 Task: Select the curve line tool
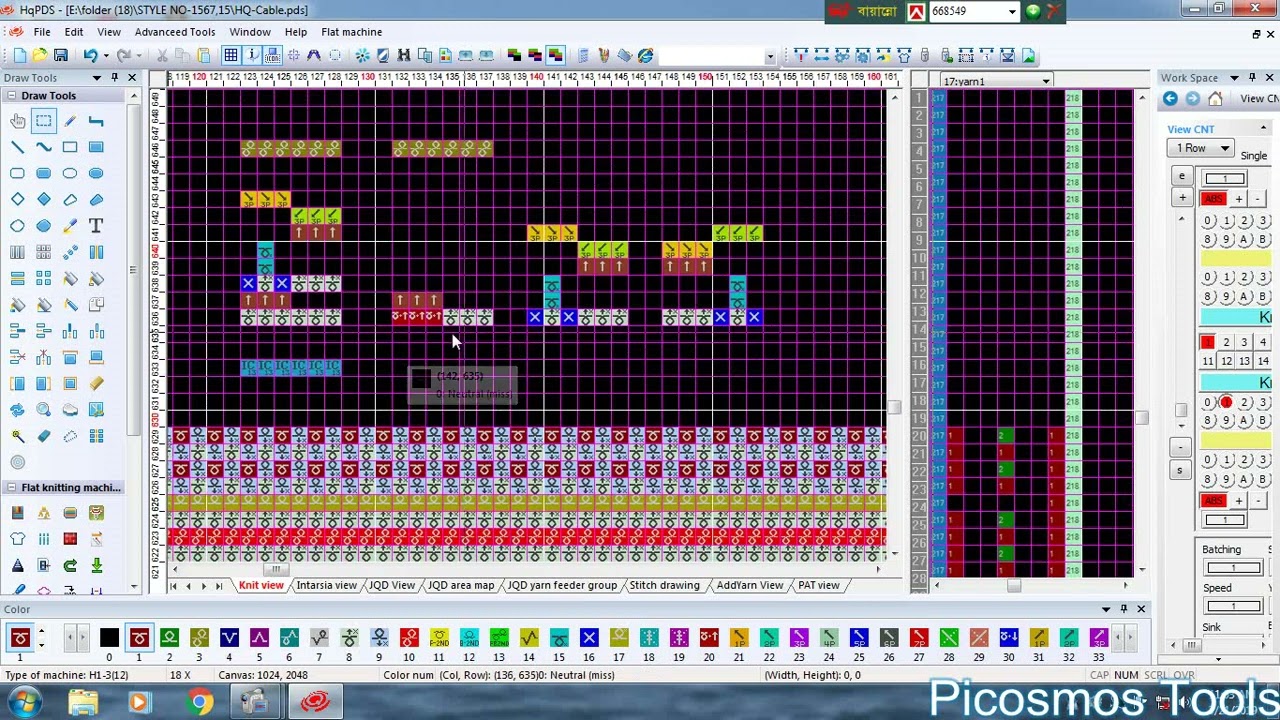pyautogui.click(x=44, y=147)
